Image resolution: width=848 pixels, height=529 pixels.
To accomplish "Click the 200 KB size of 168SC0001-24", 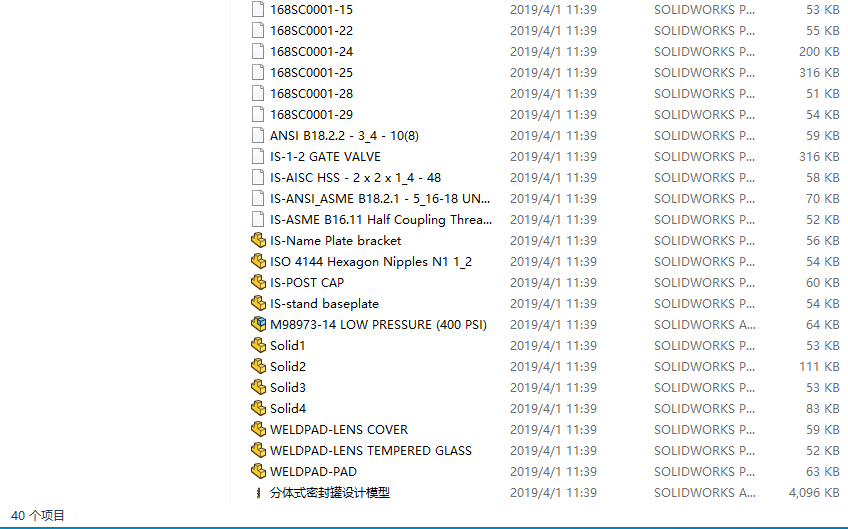I will [819, 52].
